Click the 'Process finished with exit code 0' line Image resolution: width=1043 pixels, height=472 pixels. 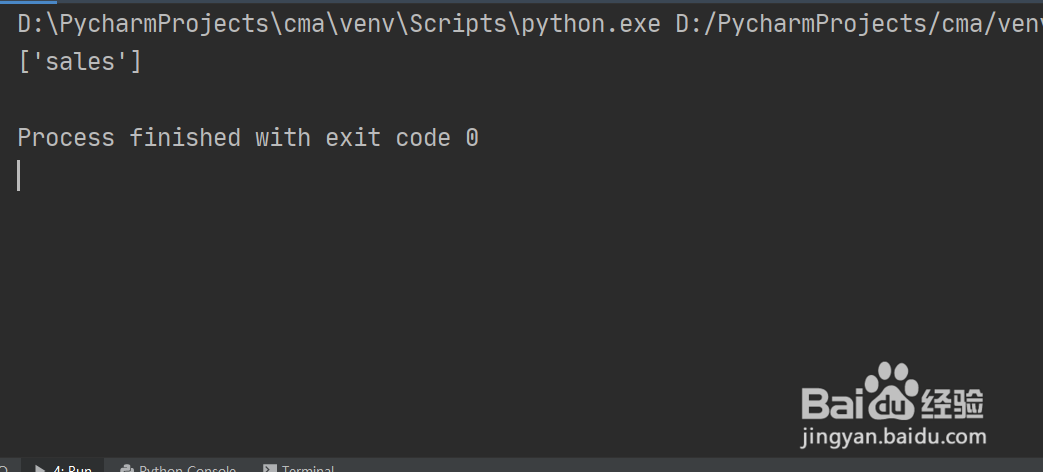click(248, 138)
